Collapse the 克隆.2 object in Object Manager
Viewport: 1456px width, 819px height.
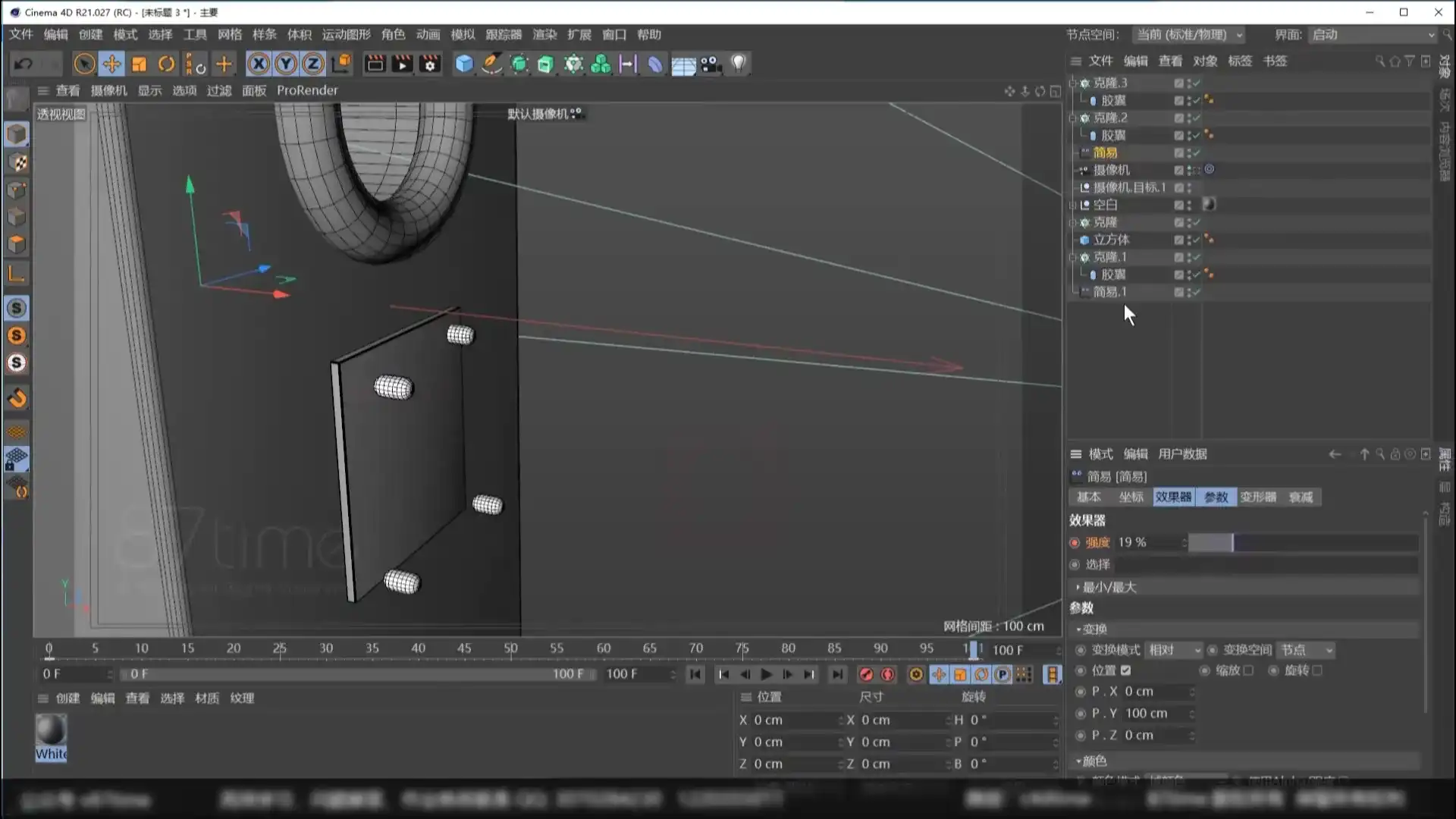pos(1074,118)
